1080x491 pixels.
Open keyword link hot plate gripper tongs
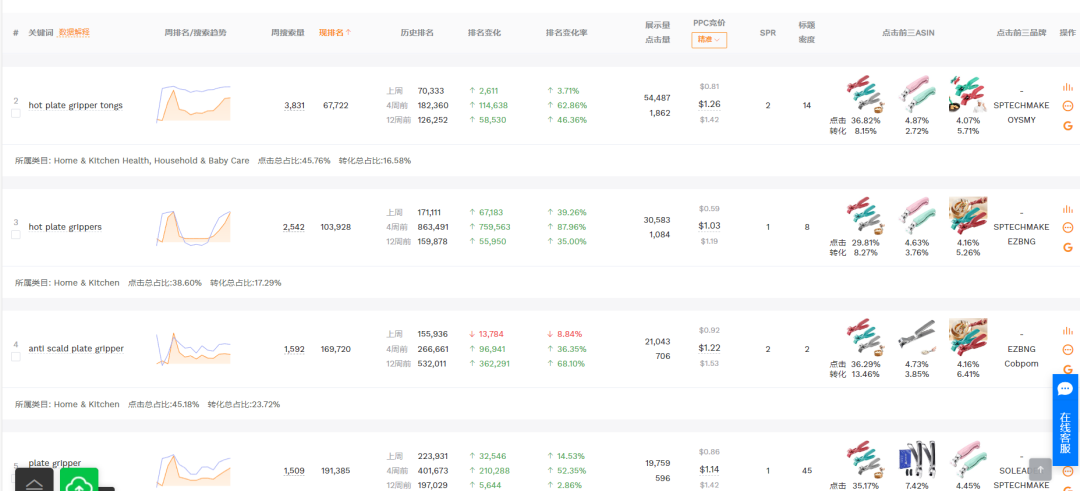point(75,105)
